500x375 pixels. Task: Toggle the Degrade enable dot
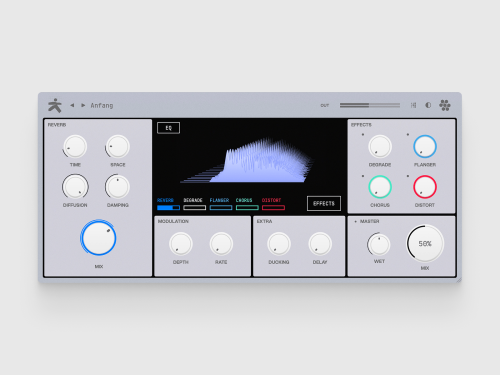pos(363,135)
